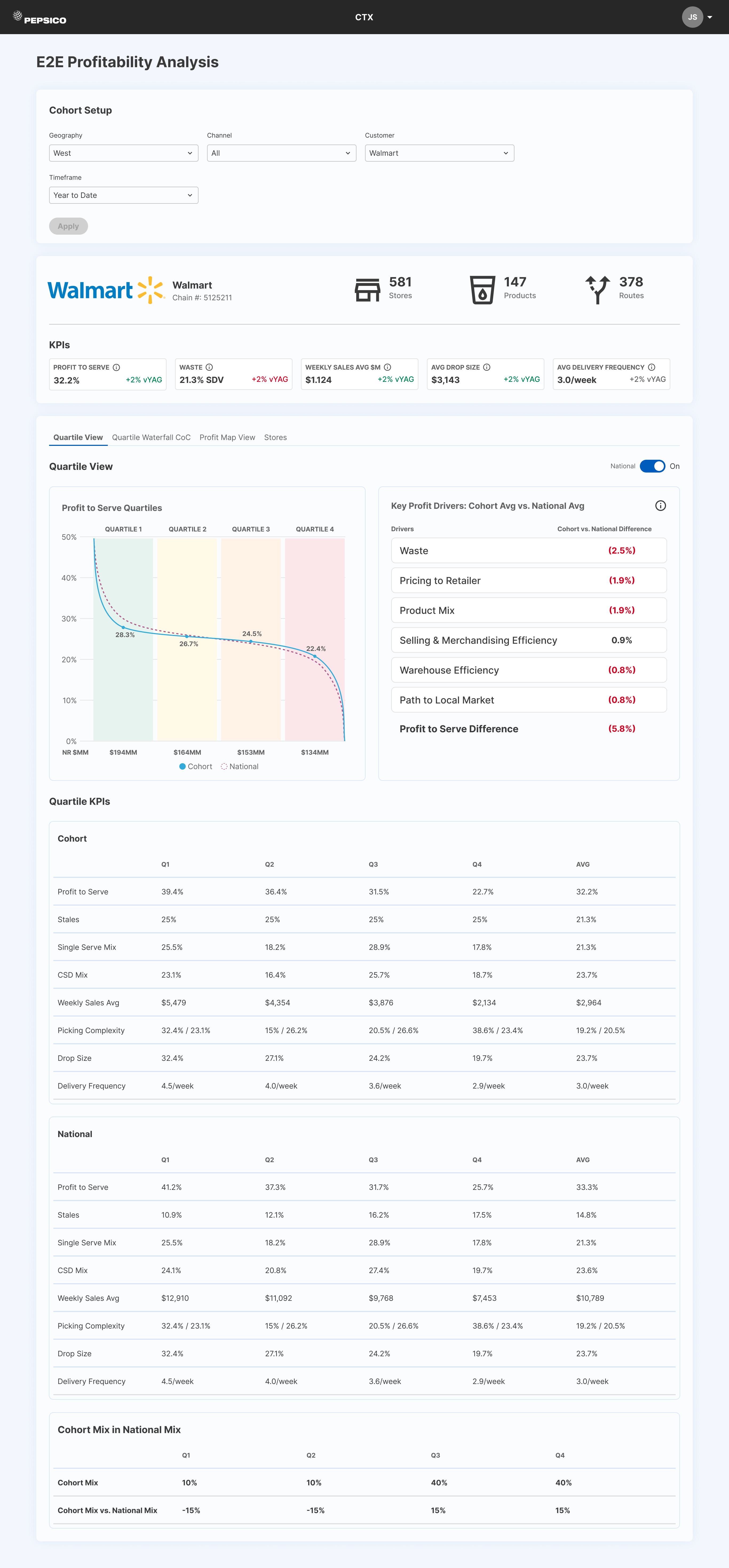Click the Walmart logo
The height and width of the screenshot is (1568, 729).
pos(106,290)
